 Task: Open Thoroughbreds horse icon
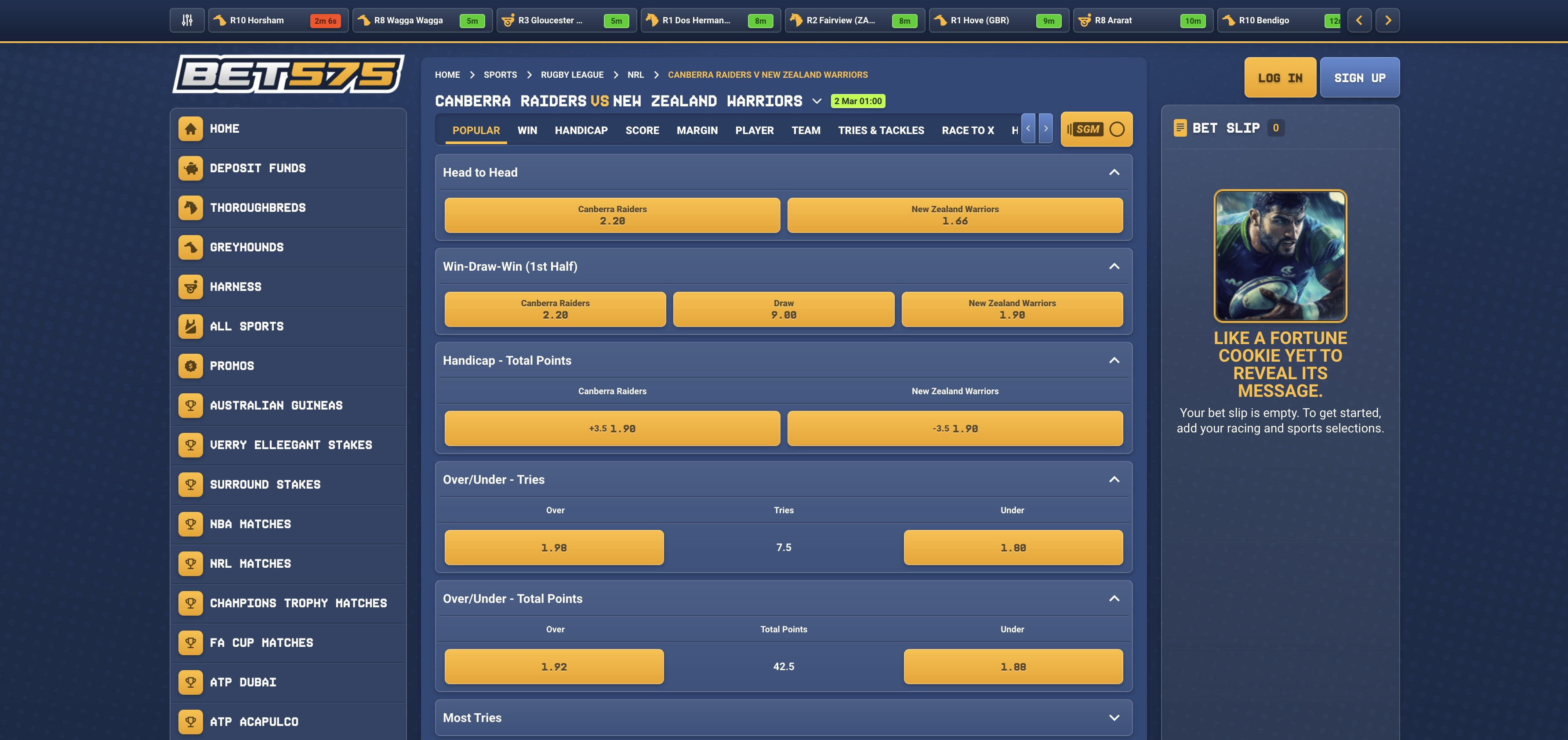pos(191,207)
